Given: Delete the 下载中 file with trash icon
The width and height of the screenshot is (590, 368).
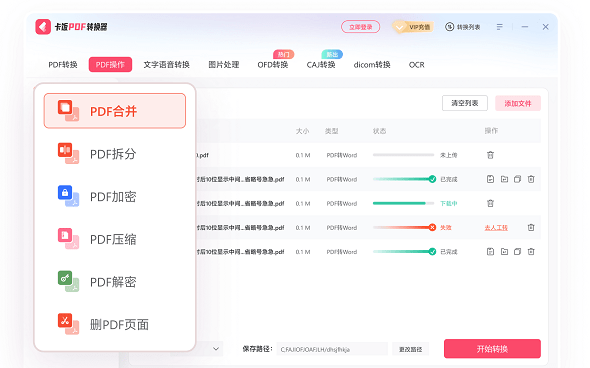Looking at the screenshot, I should point(490,203).
